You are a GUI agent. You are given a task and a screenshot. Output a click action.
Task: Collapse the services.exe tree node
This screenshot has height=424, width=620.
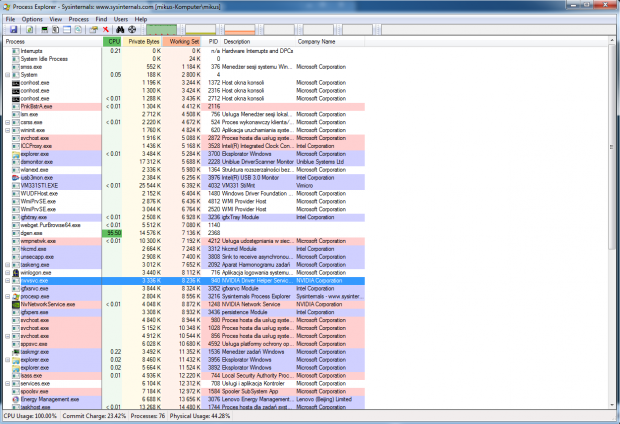coord(8,383)
